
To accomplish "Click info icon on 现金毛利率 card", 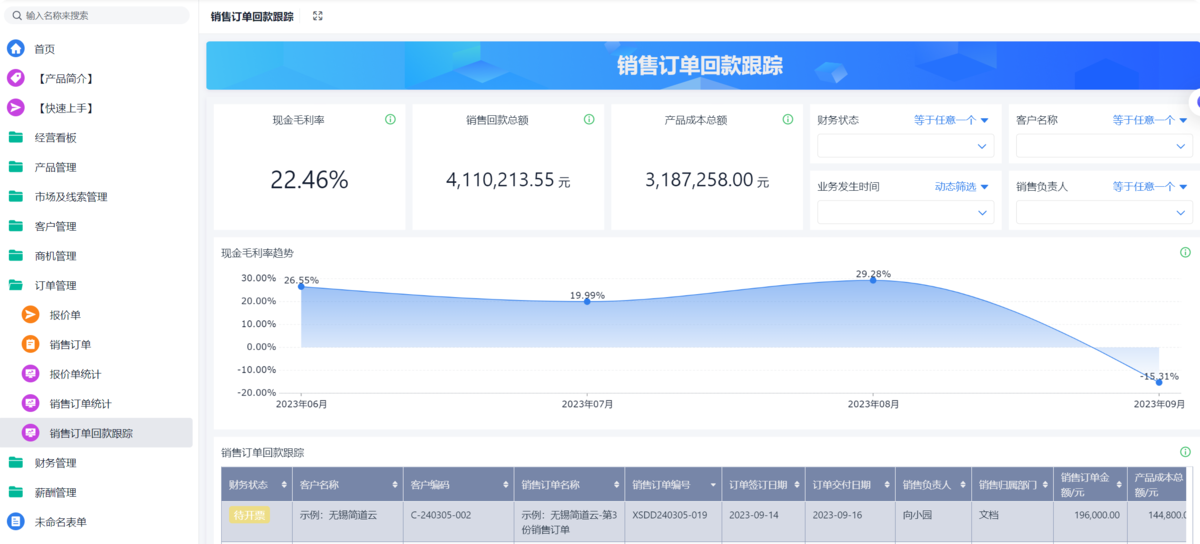I will tap(390, 120).
